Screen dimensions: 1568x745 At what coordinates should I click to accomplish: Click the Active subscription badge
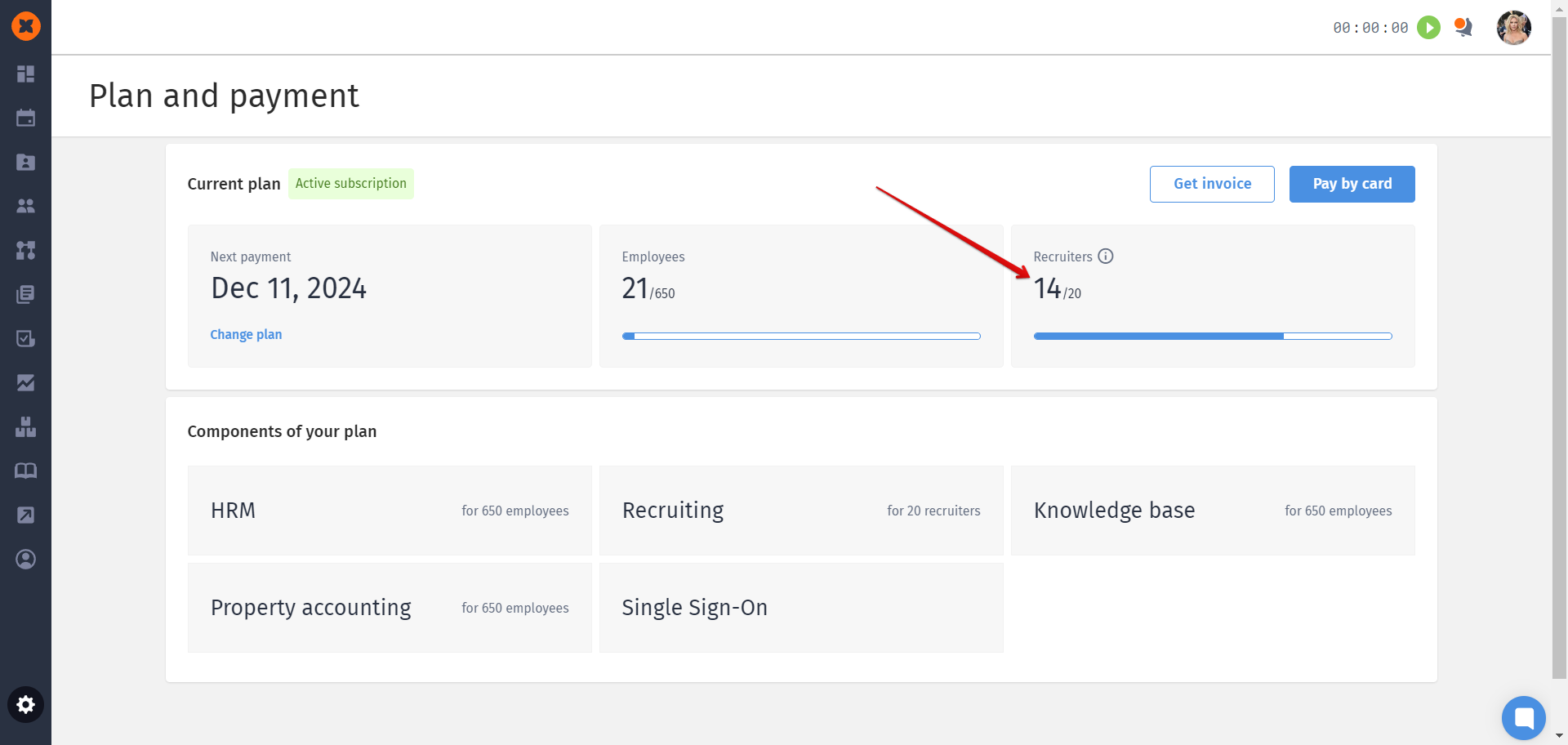pos(351,184)
